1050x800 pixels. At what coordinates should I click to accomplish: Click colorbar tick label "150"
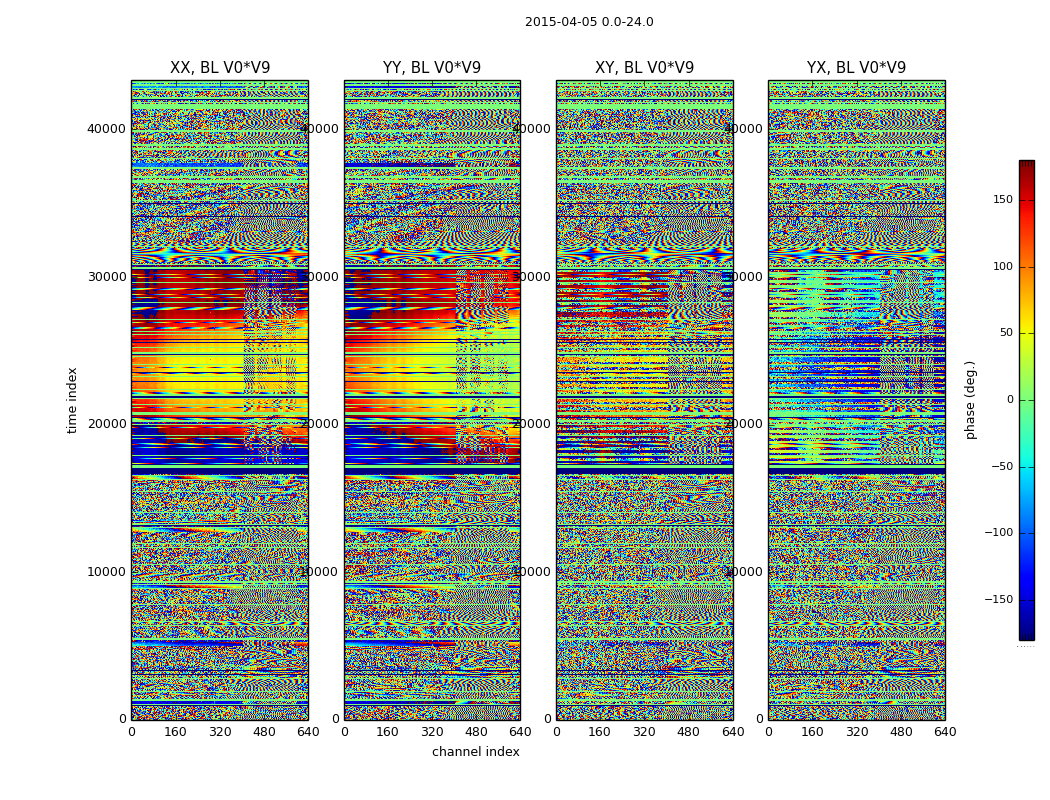[1003, 199]
